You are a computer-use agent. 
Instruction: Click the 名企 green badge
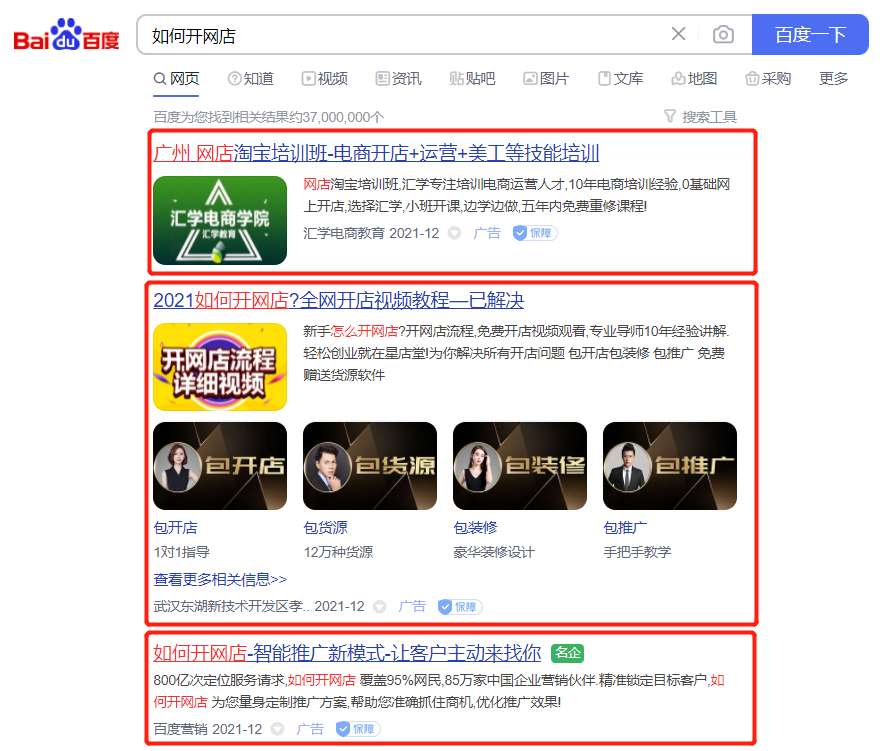[567, 653]
